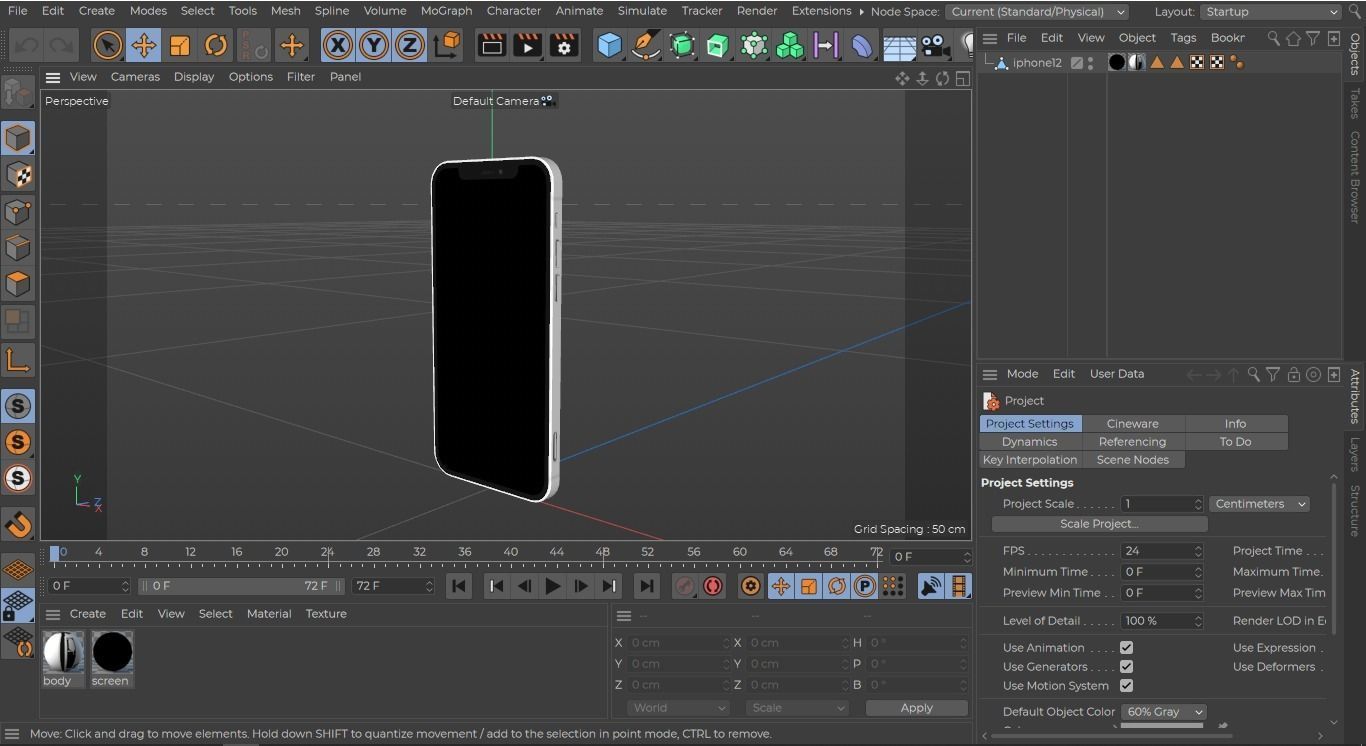Switch to Dynamics tab
This screenshot has height=746, width=1366.
pos(1029,442)
